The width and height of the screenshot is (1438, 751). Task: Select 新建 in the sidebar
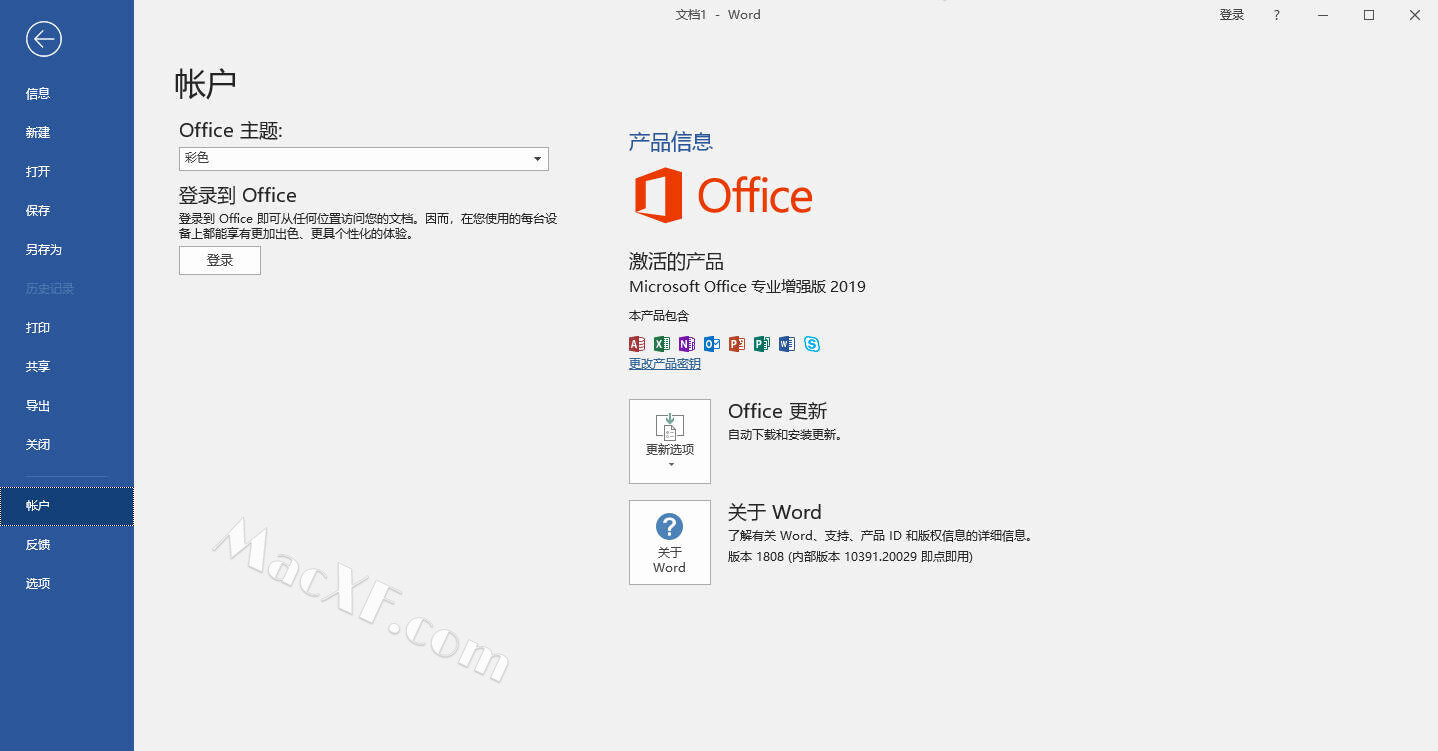(66, 132)
